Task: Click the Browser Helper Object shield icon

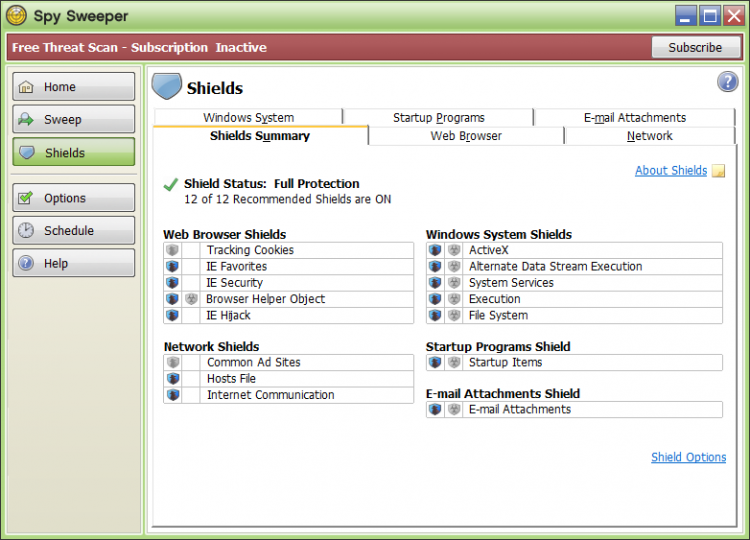Action: click(x=172, y=299)
